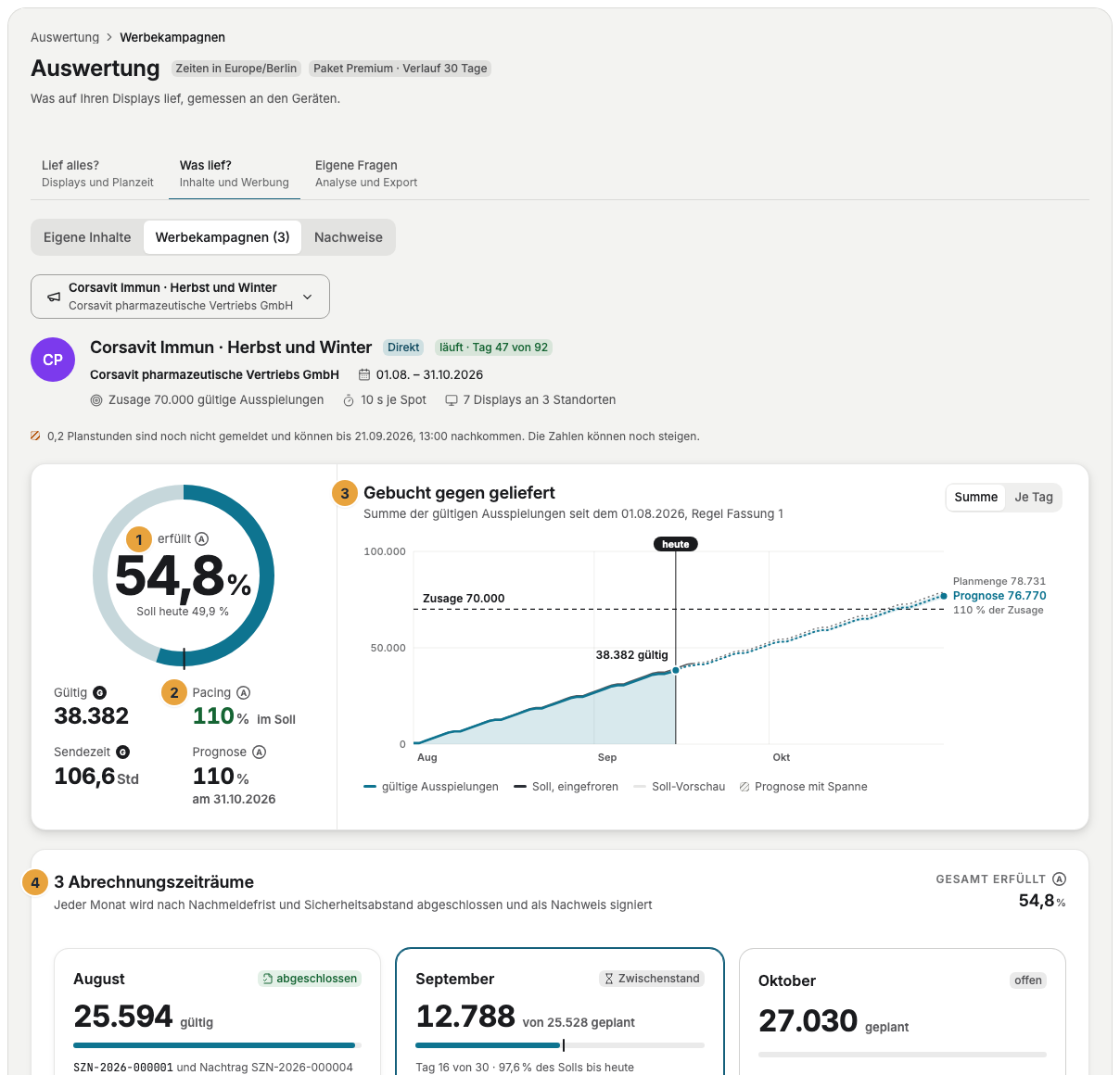This screenshot has width=1120, height=1075.
Task: Click the September progress bar
Action: click(560, 1045)
